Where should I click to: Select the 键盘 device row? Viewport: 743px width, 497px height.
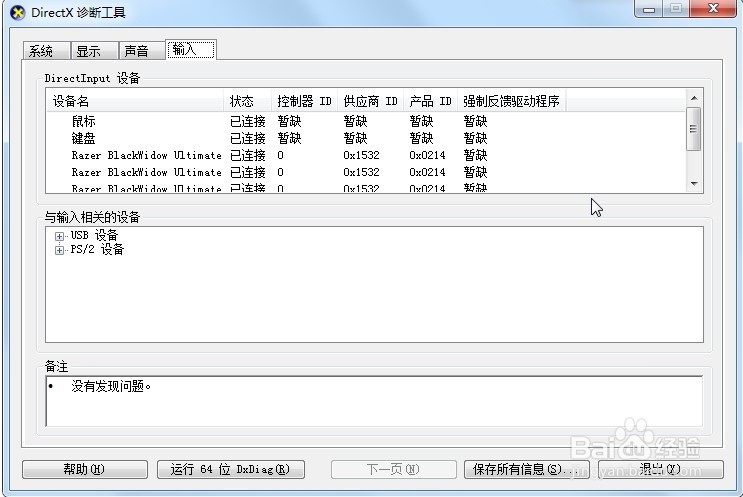[x=366, y=138]
